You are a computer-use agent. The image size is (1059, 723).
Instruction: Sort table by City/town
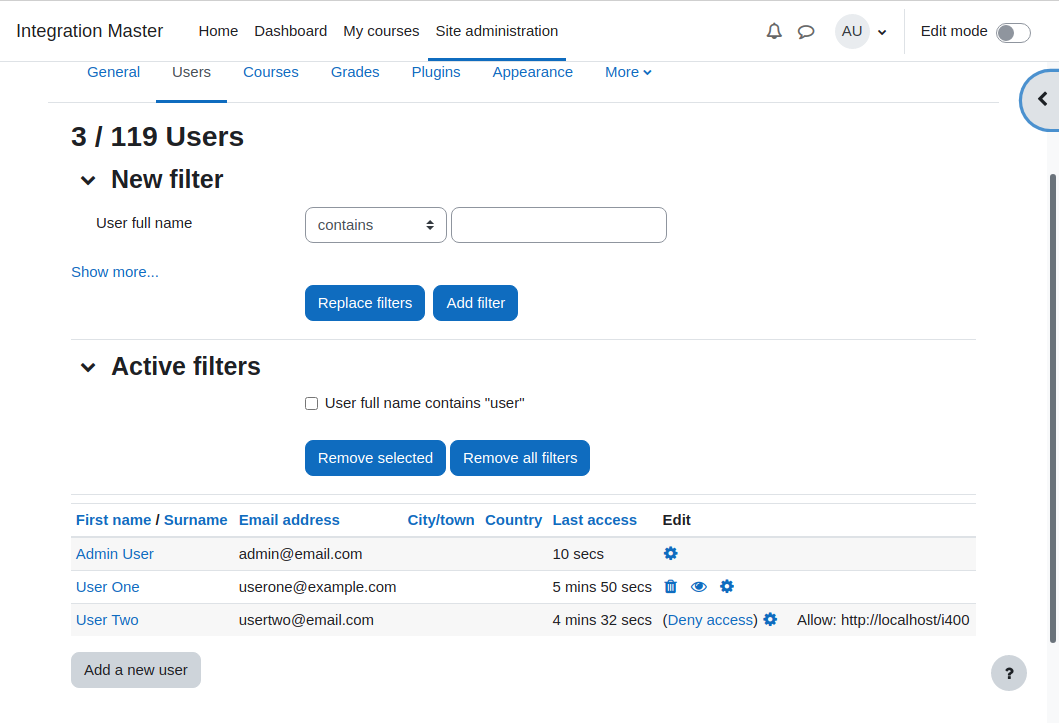coord(440,520)
